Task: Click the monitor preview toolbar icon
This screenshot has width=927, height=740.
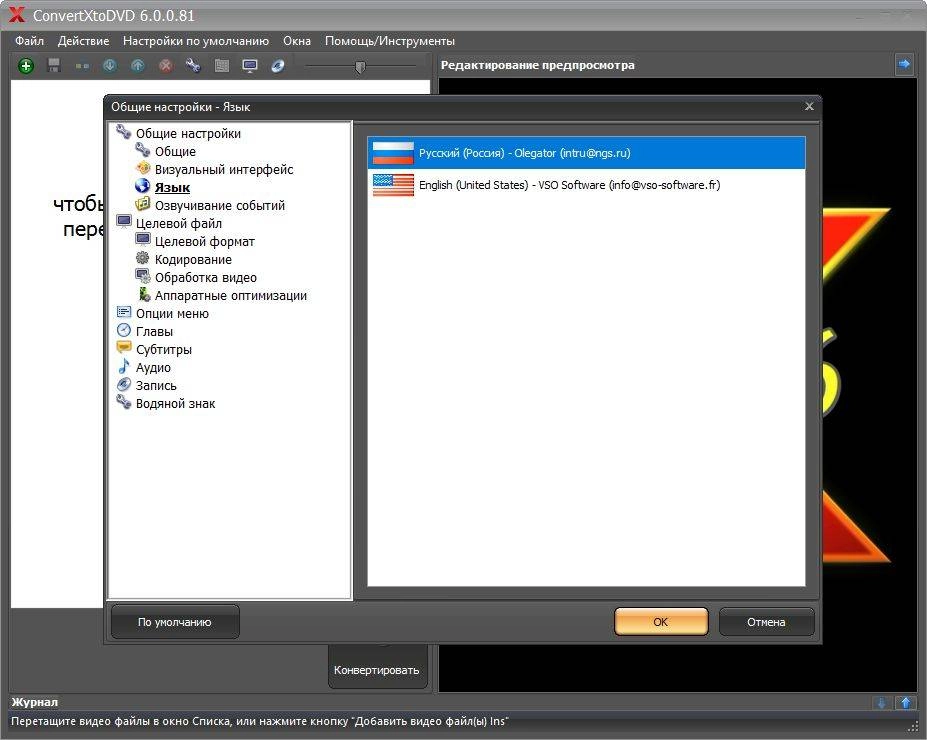Action: 249,66
